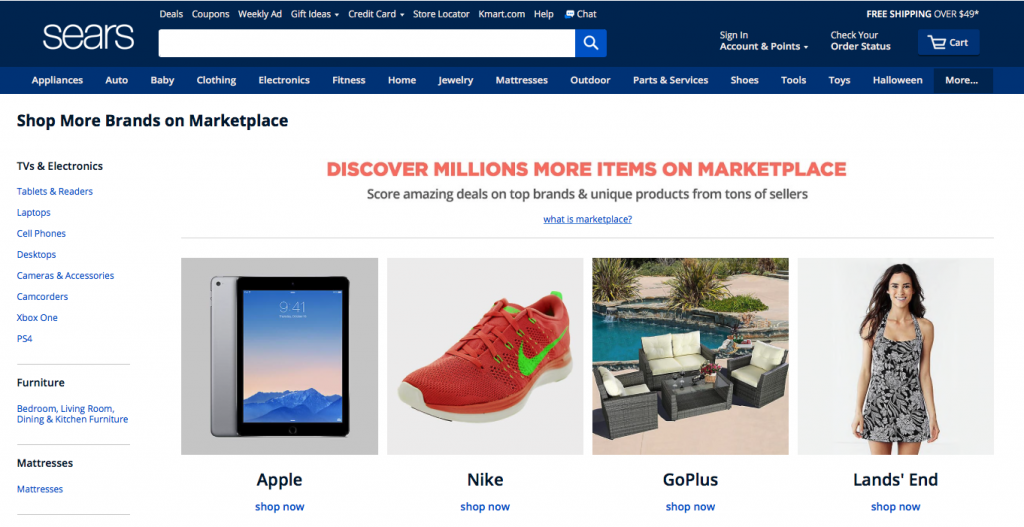Screen dimensions: 1024x527
Task: Open Sign In Account & Points dropdown
Action: pos(763,40)
